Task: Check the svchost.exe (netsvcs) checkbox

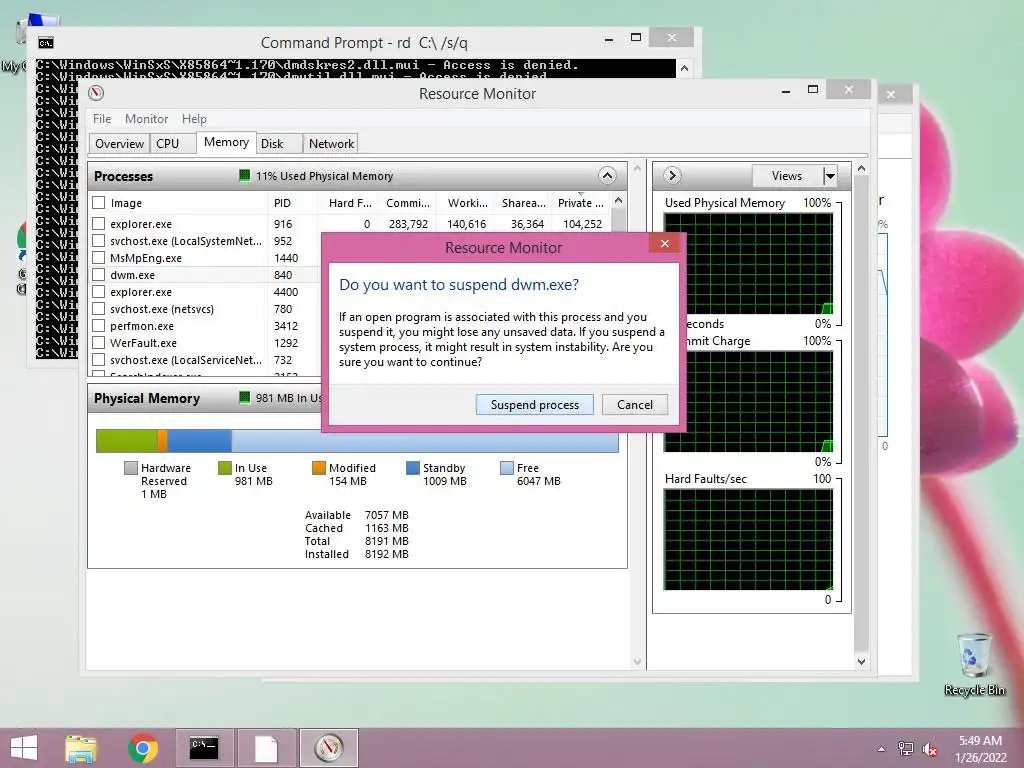Action: coord(99,308)
